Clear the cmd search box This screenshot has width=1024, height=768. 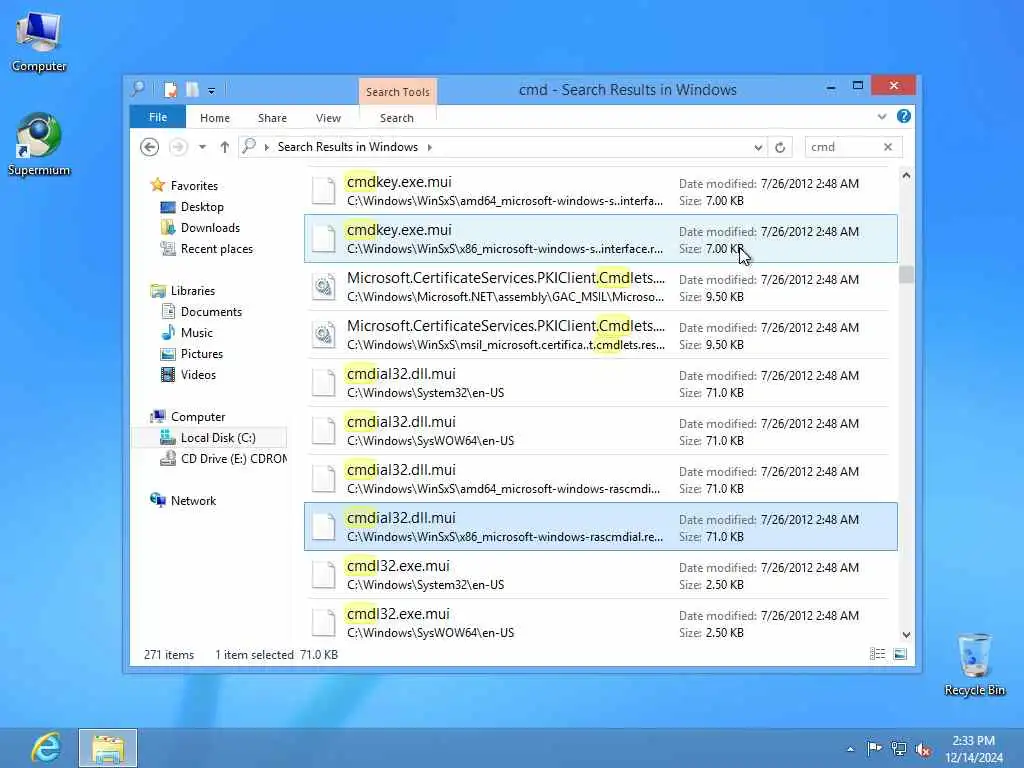click(x=888, y=147)
